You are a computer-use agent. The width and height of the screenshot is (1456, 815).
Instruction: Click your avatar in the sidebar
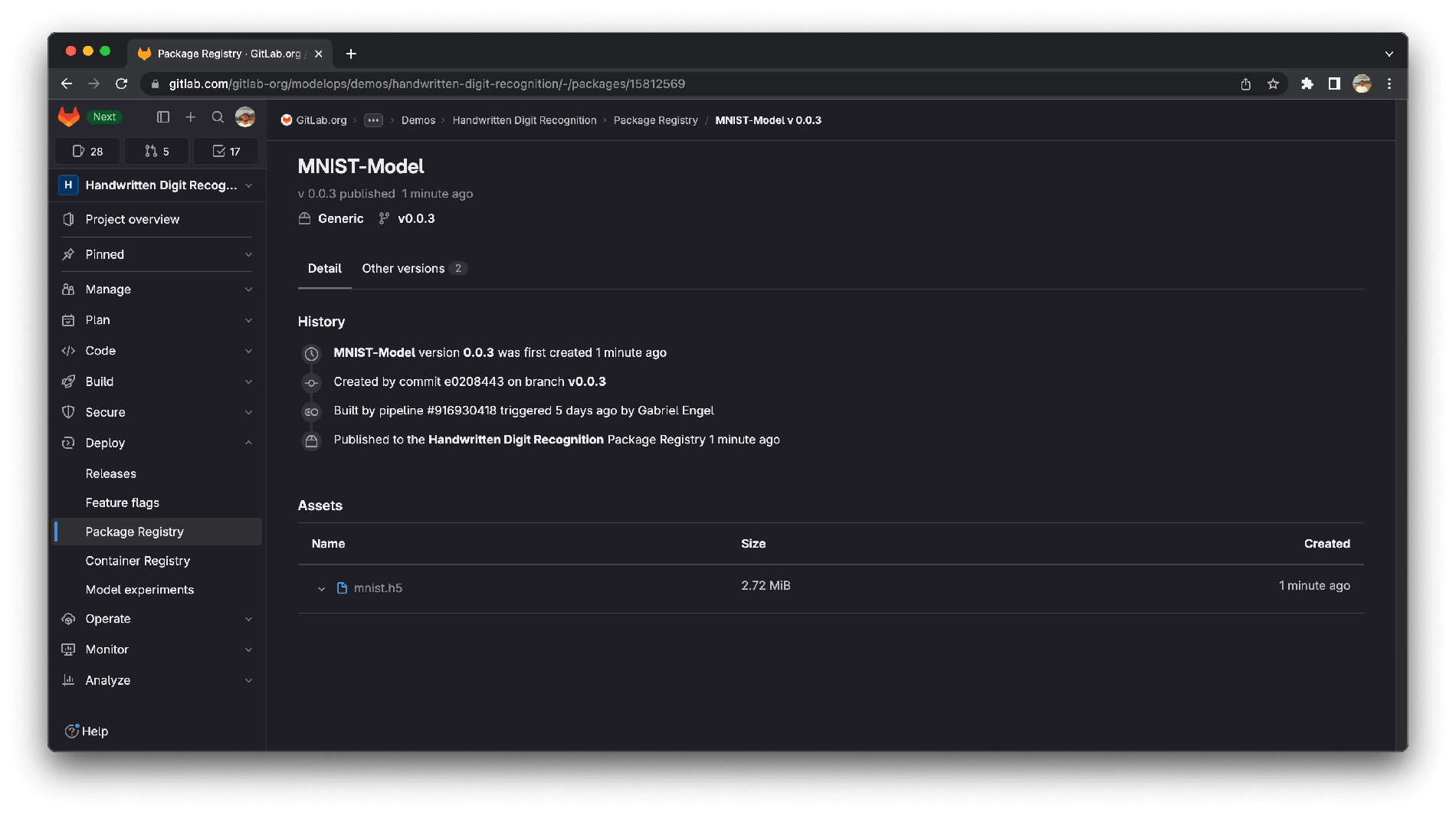click(245, 116)
